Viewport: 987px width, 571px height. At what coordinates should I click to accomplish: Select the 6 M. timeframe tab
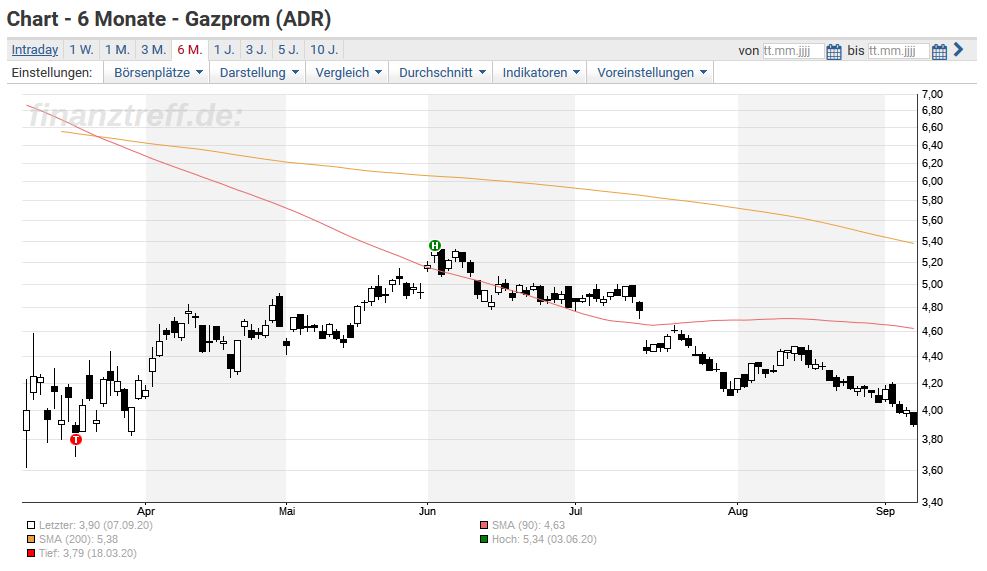coord(189,50)
